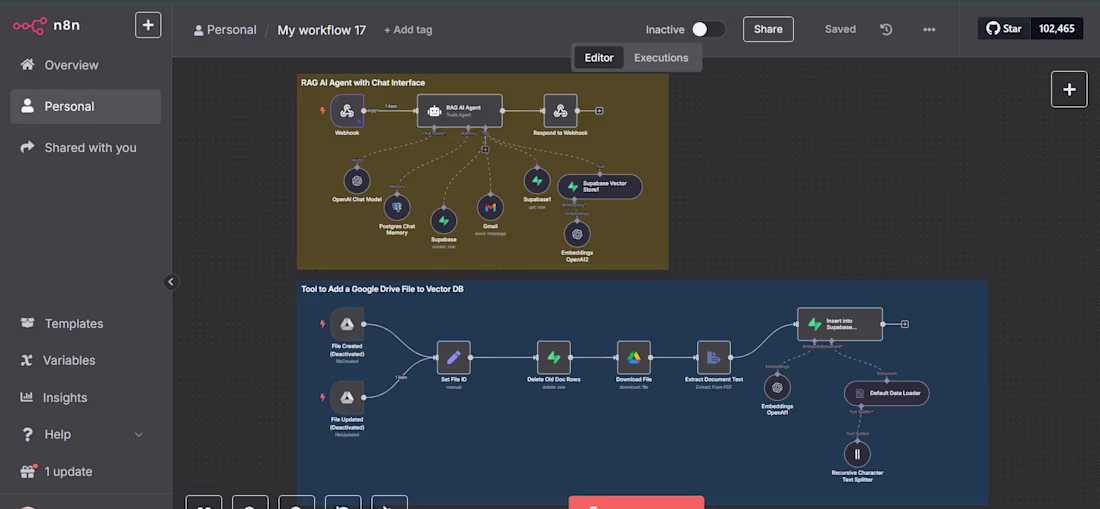Image resolution: width=1100 pixels, height=509 pixels.
Task: Click Personal in the breadcrumb
Action: point(225,30)
